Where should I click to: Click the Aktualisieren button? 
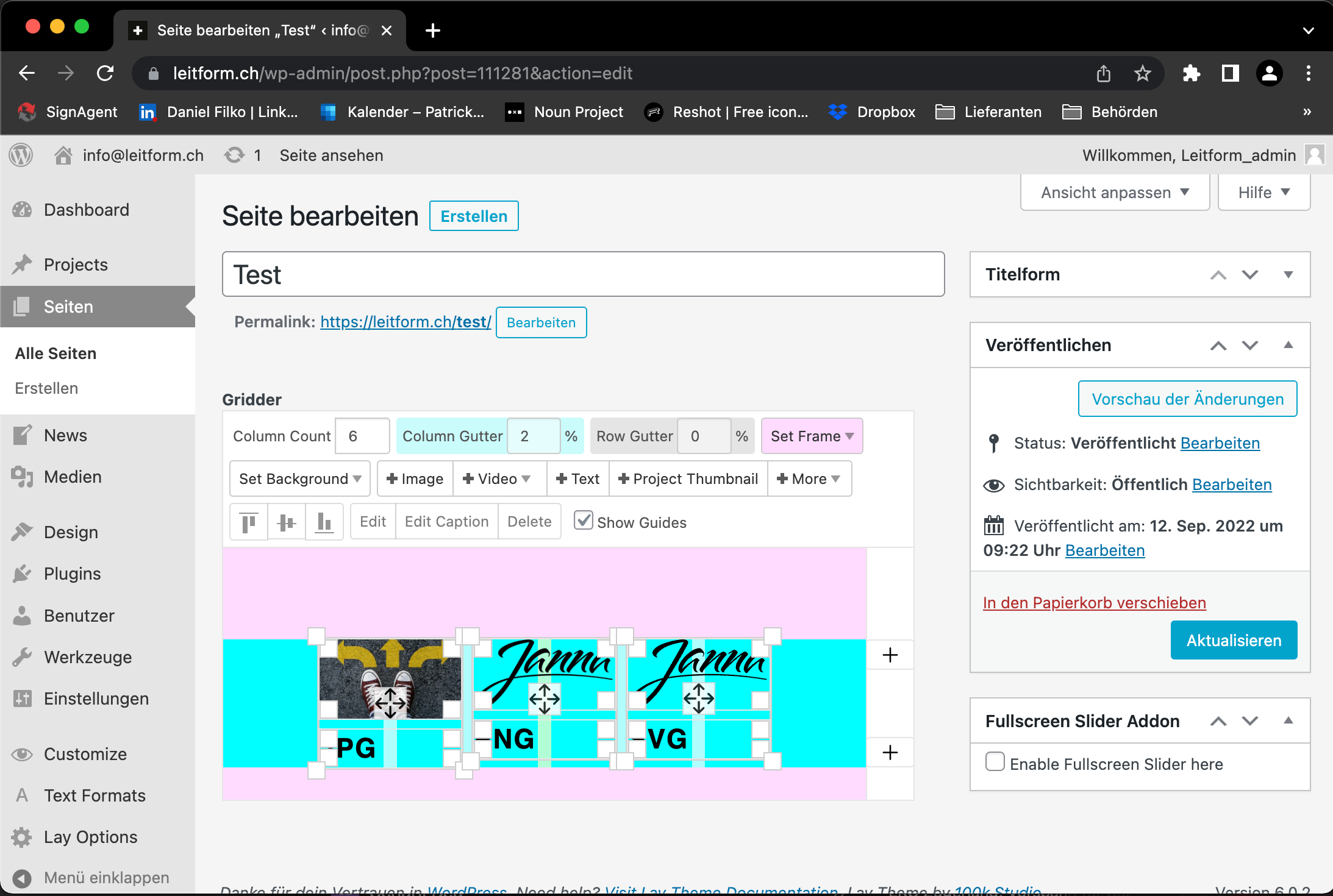click(x=1233, y=640)
